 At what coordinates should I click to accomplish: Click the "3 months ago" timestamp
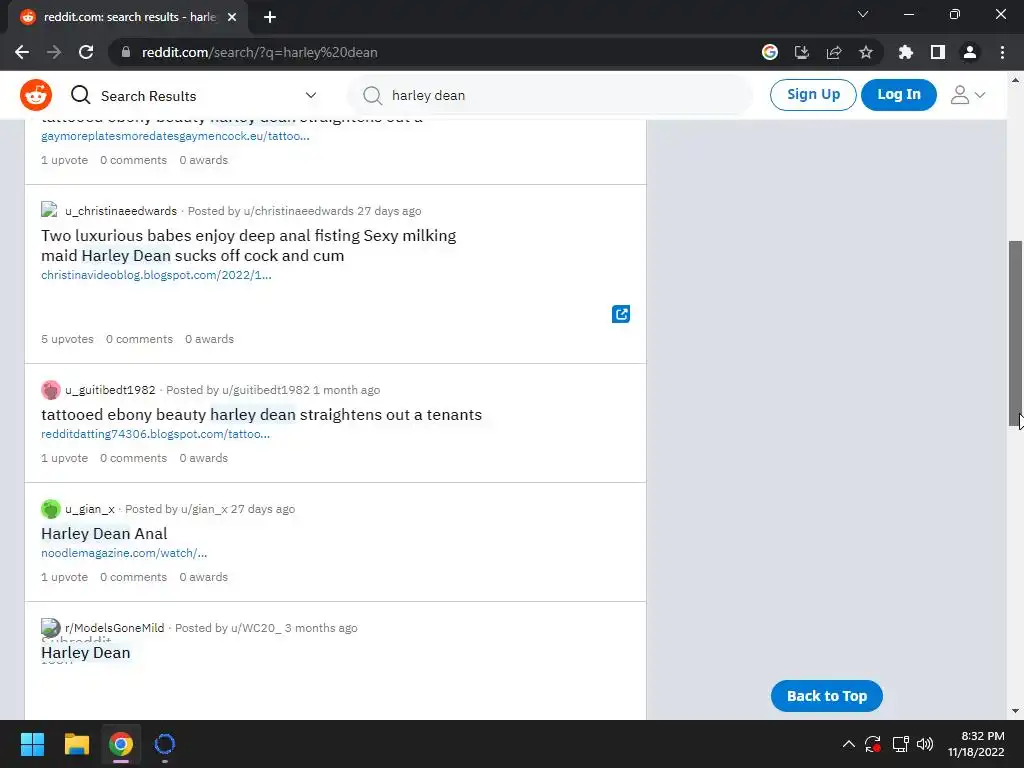pos(321,628)
